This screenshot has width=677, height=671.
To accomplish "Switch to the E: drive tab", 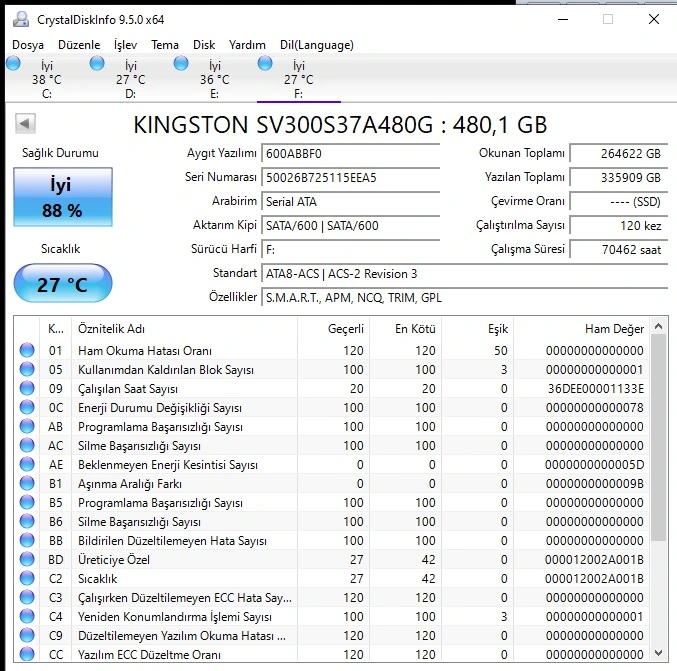I will click(215, 79).
